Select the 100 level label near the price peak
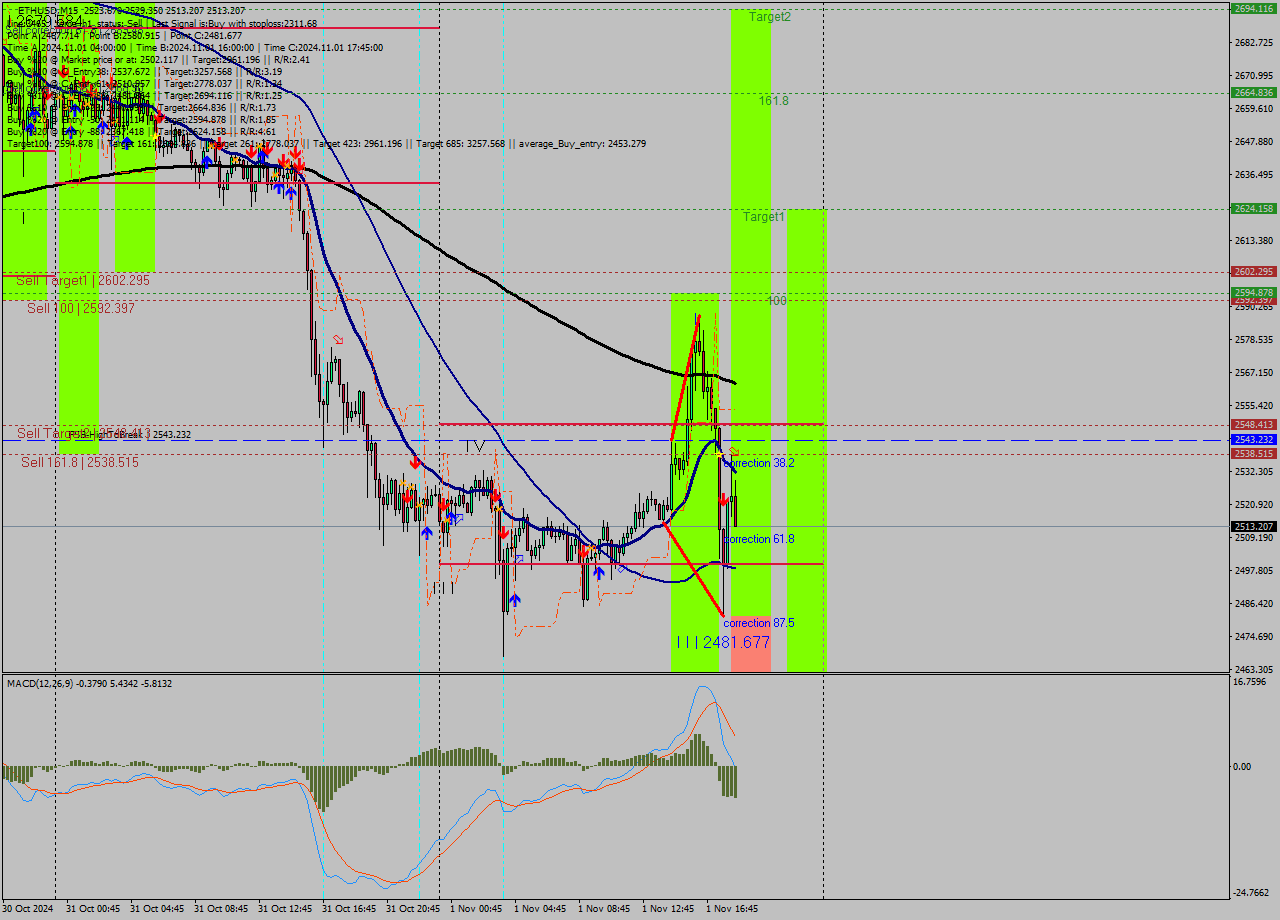This screenshot has height=920, width=1280. (x=777, y=301)
